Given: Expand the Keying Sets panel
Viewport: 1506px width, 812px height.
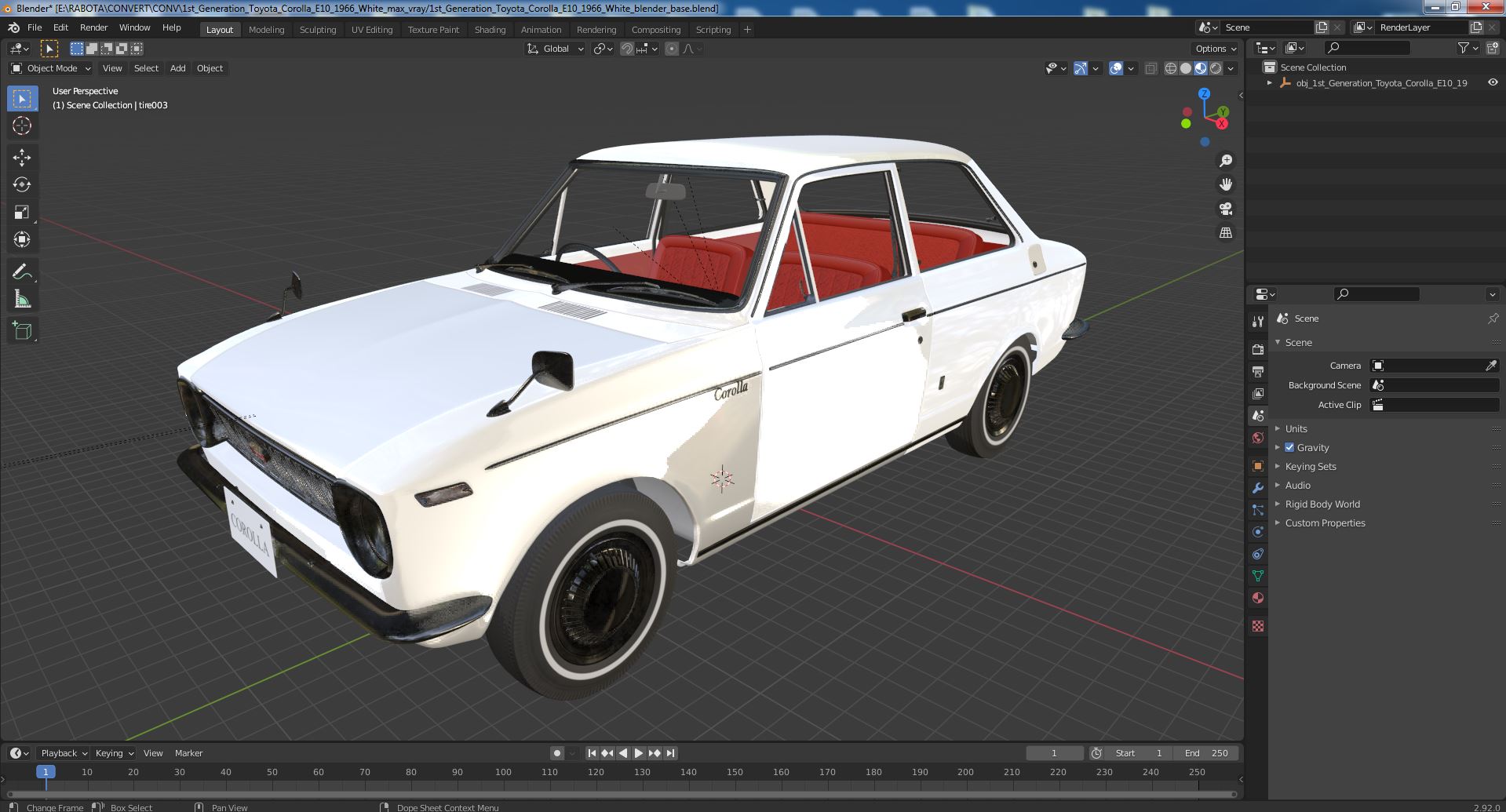Looking at the screenshot, I should pos(1311,466).
